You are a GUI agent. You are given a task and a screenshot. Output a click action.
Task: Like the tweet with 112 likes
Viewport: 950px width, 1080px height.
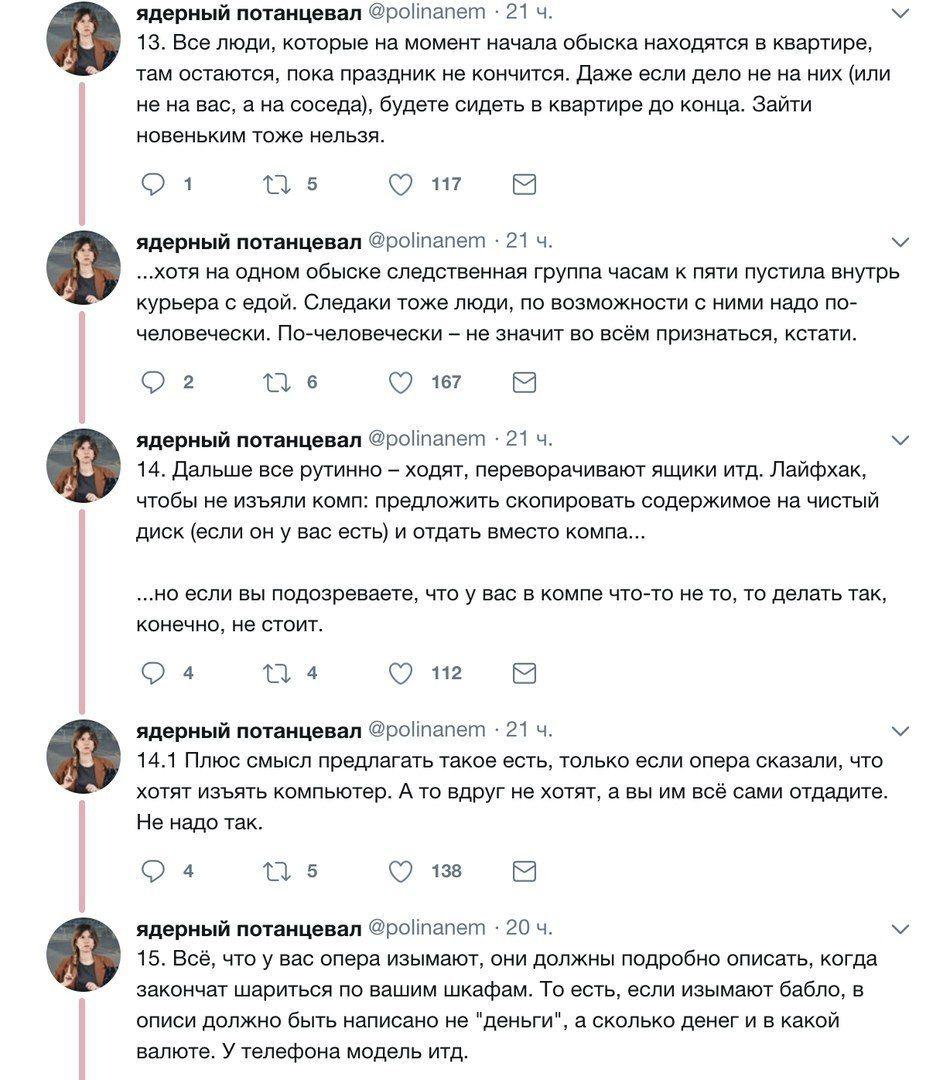(x=400, y=673)
